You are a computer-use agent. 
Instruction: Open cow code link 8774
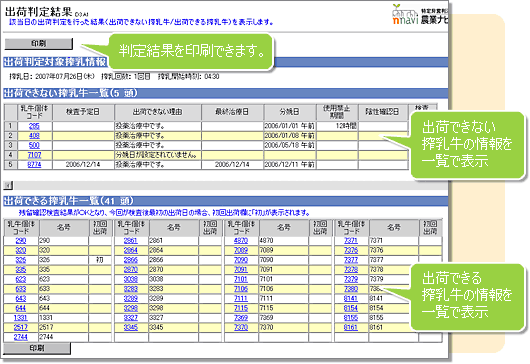click(x=34, y=165)
